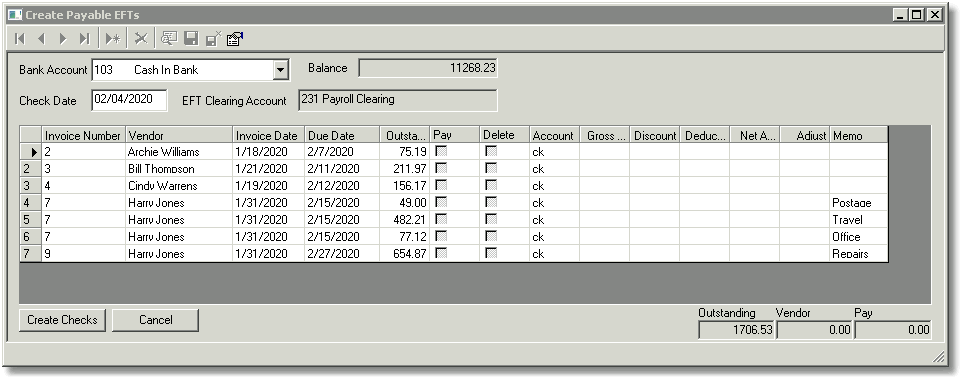Screen dimensions: 963x381
Task: Check Delete for Bill Thompson invoice
Action: (491, 168)
